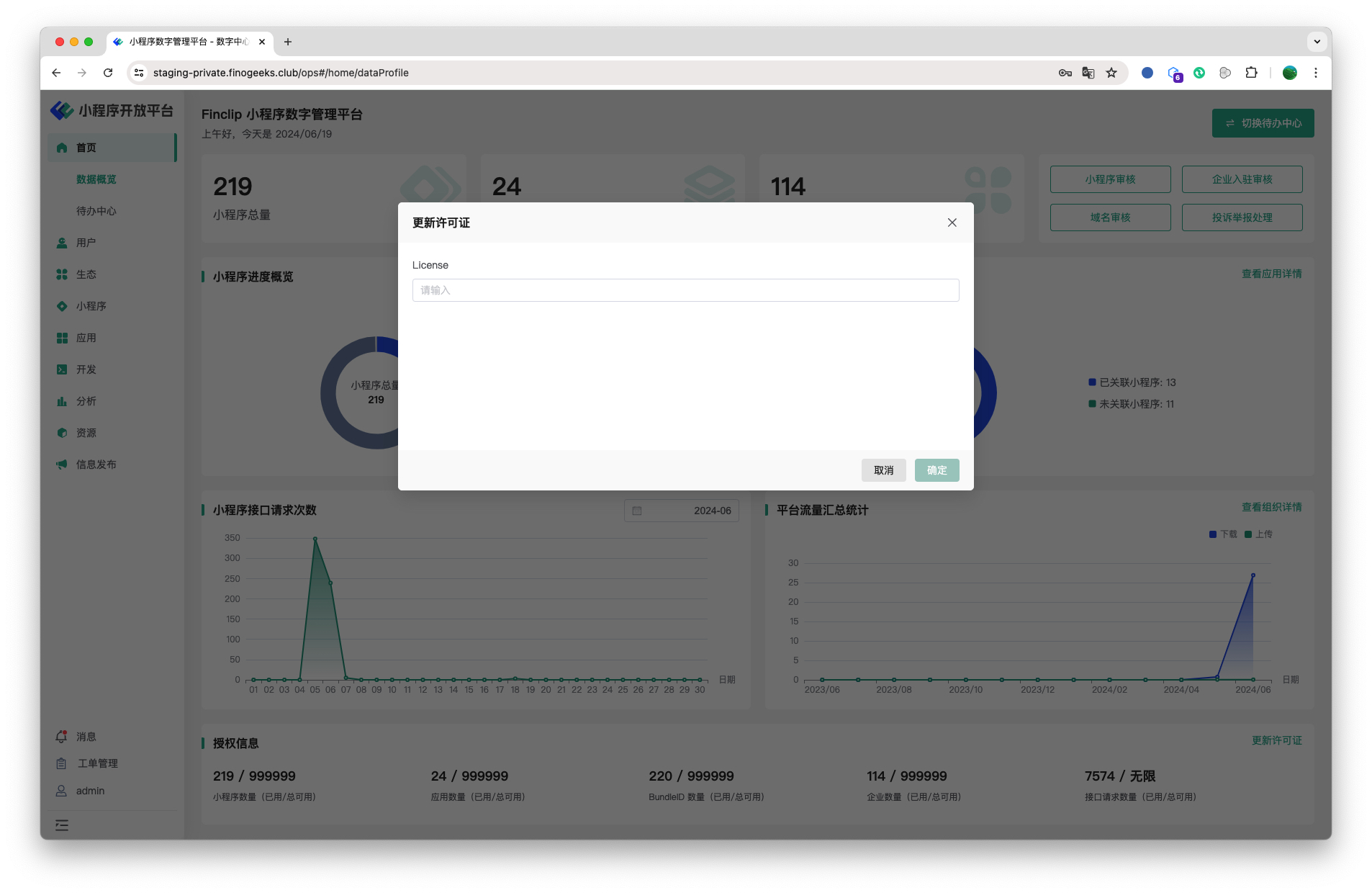Open the 用户 sidebar menu
Viewport: 1372px width, 893px height.
click(x=86, y=243)
